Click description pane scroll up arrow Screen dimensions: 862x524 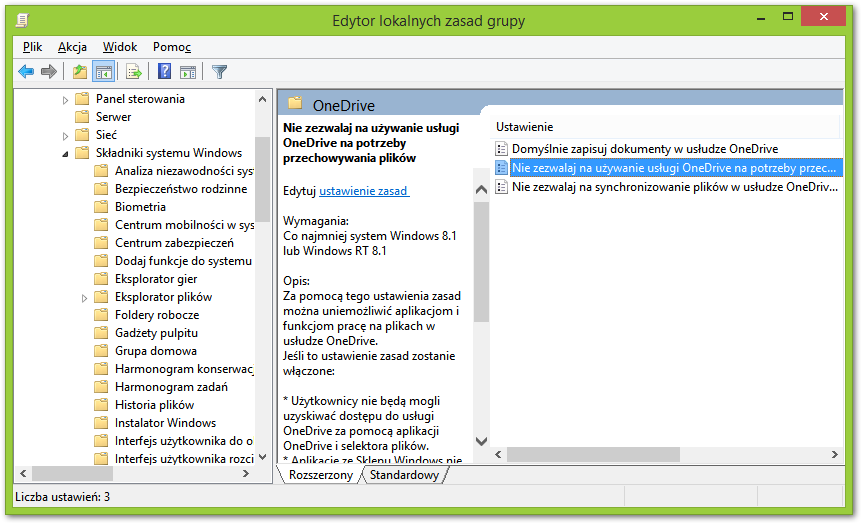482,190
